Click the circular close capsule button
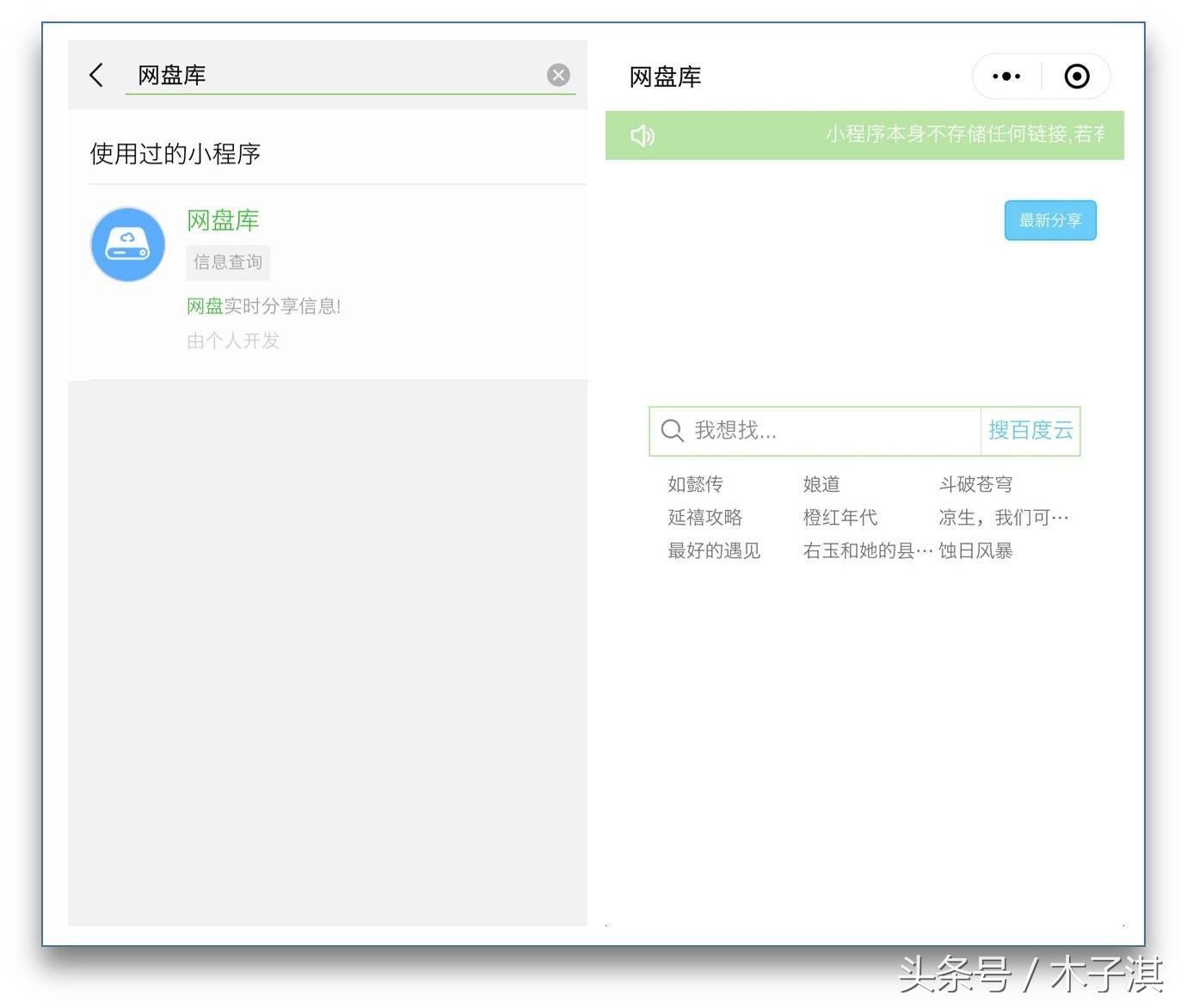The width and height of the screenshot is (1187, 1008). pos(1076,76)
